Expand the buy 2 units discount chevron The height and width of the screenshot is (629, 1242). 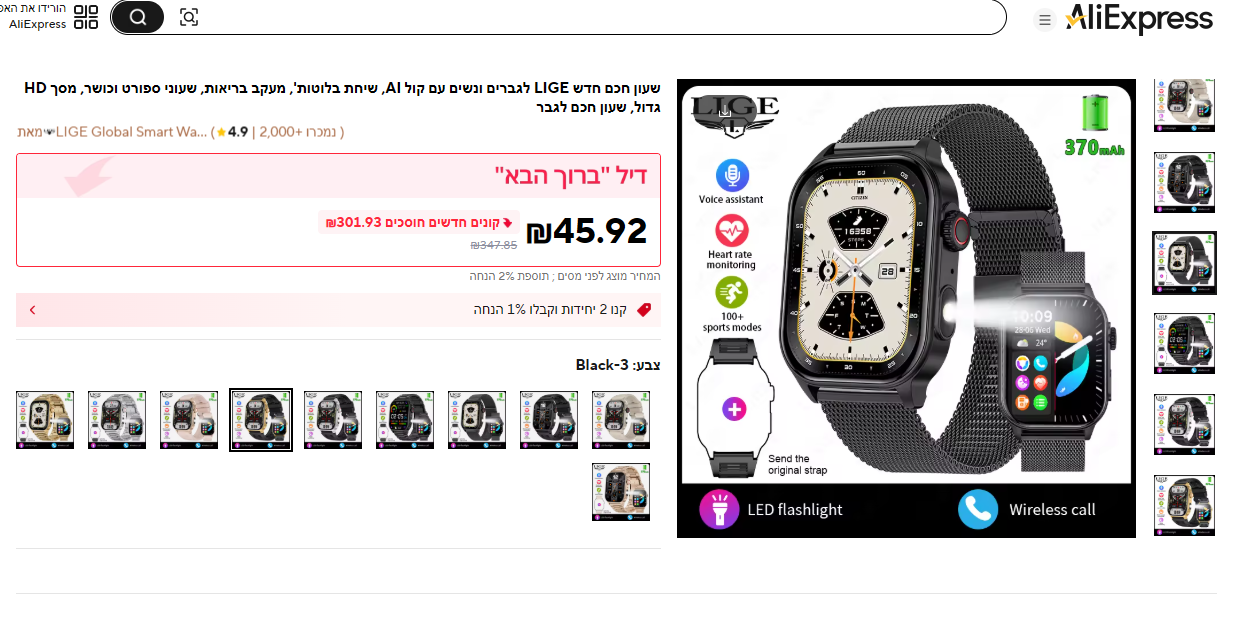32,310
